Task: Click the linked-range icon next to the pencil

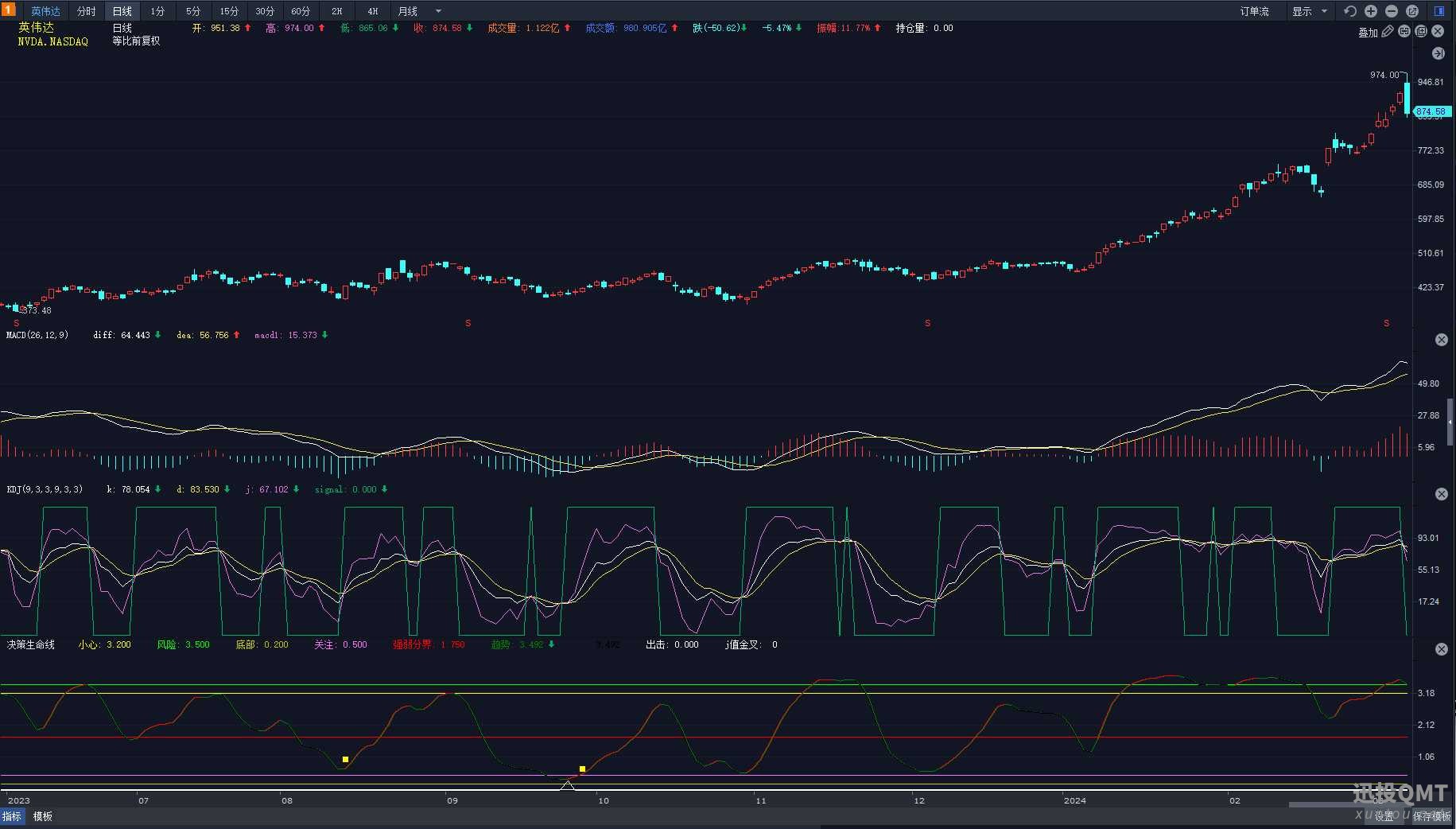Action: click(x=1404, y=31)
